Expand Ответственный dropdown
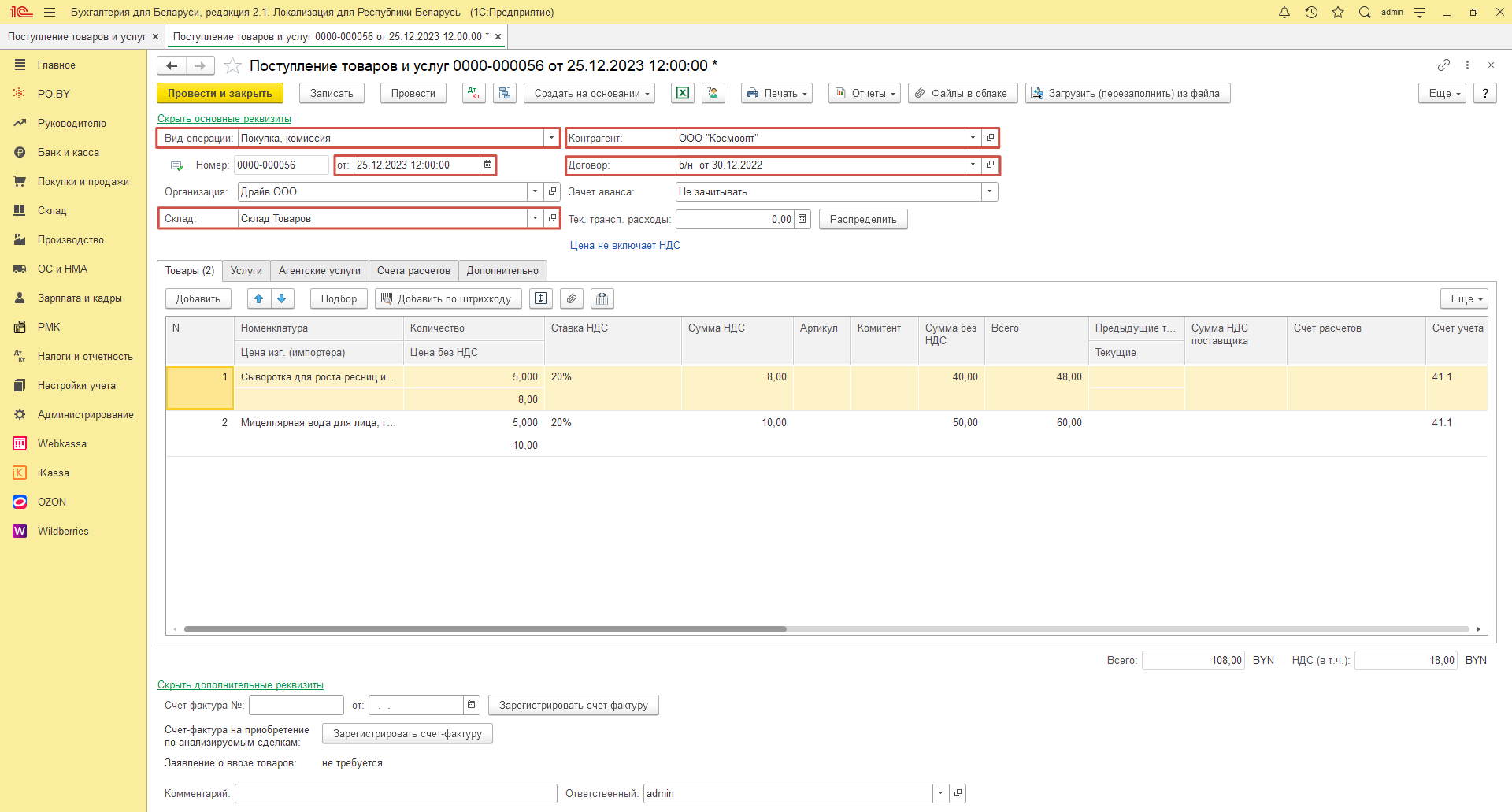 pos(940,793)
